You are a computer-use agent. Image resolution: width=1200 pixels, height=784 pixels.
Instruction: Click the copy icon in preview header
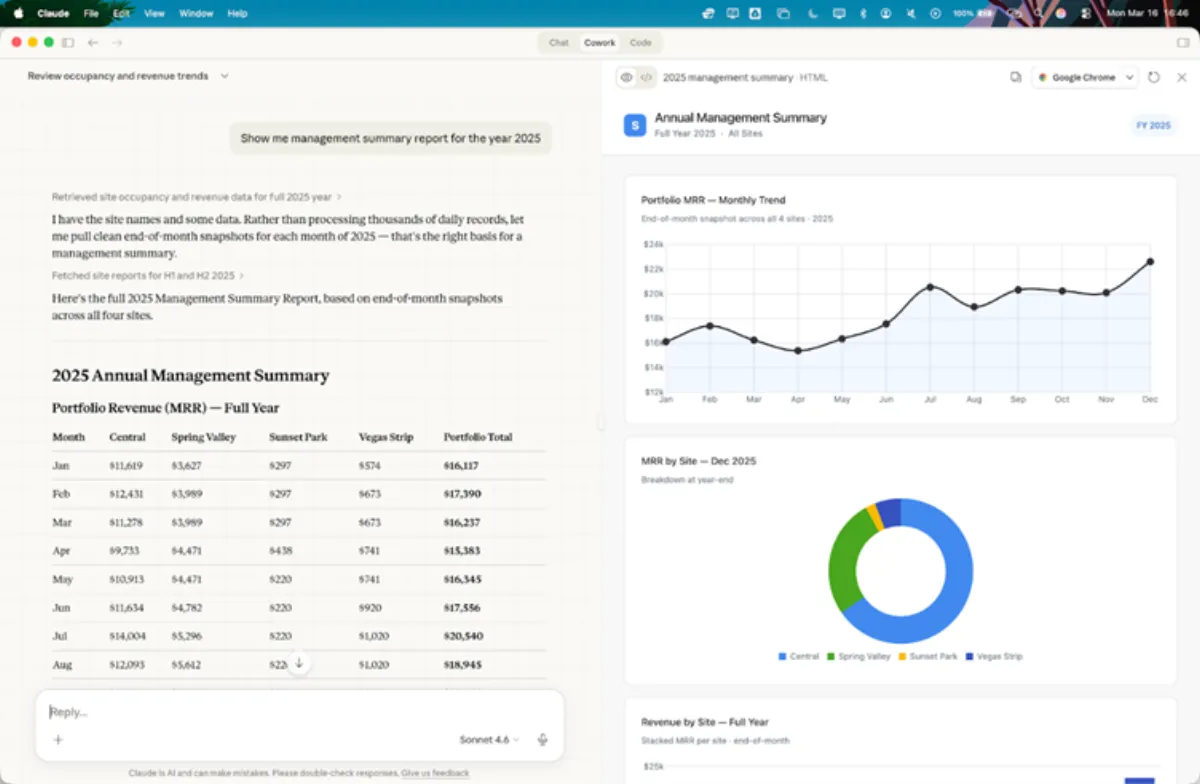[1015, 77]
